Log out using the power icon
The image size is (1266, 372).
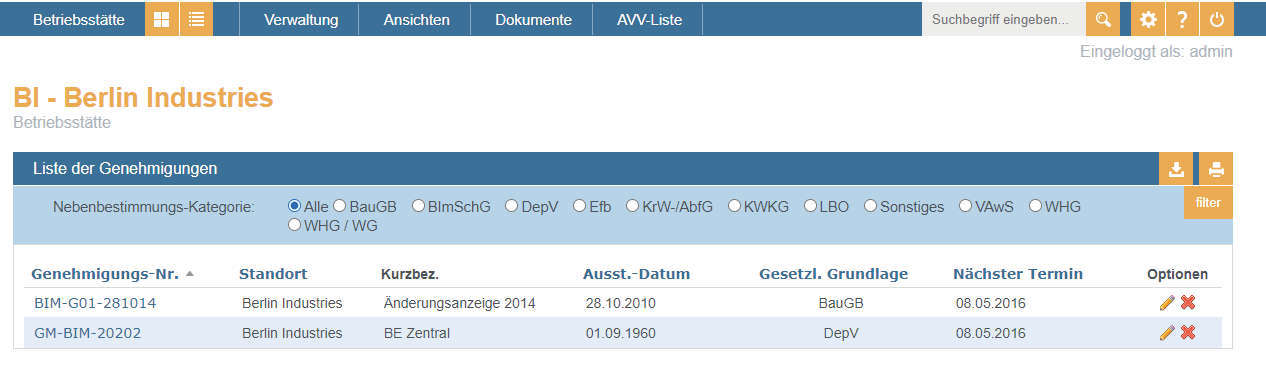[x=1216, y=19]
